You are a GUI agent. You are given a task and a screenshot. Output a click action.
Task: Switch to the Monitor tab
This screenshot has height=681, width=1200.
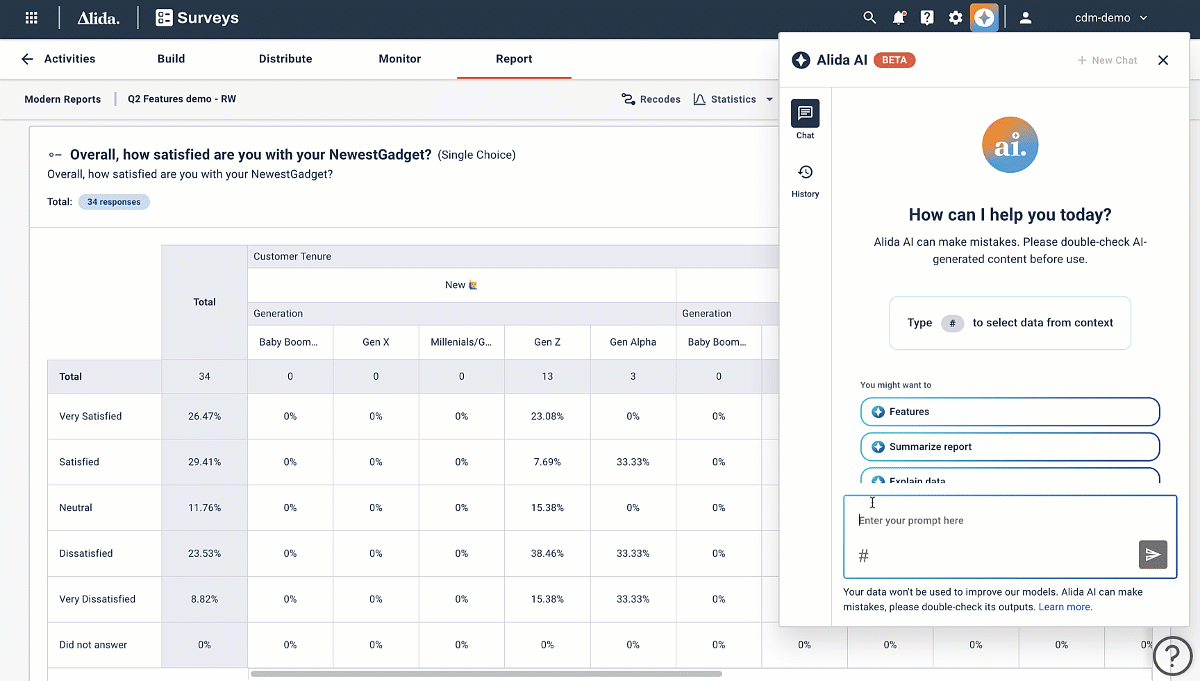399,59
